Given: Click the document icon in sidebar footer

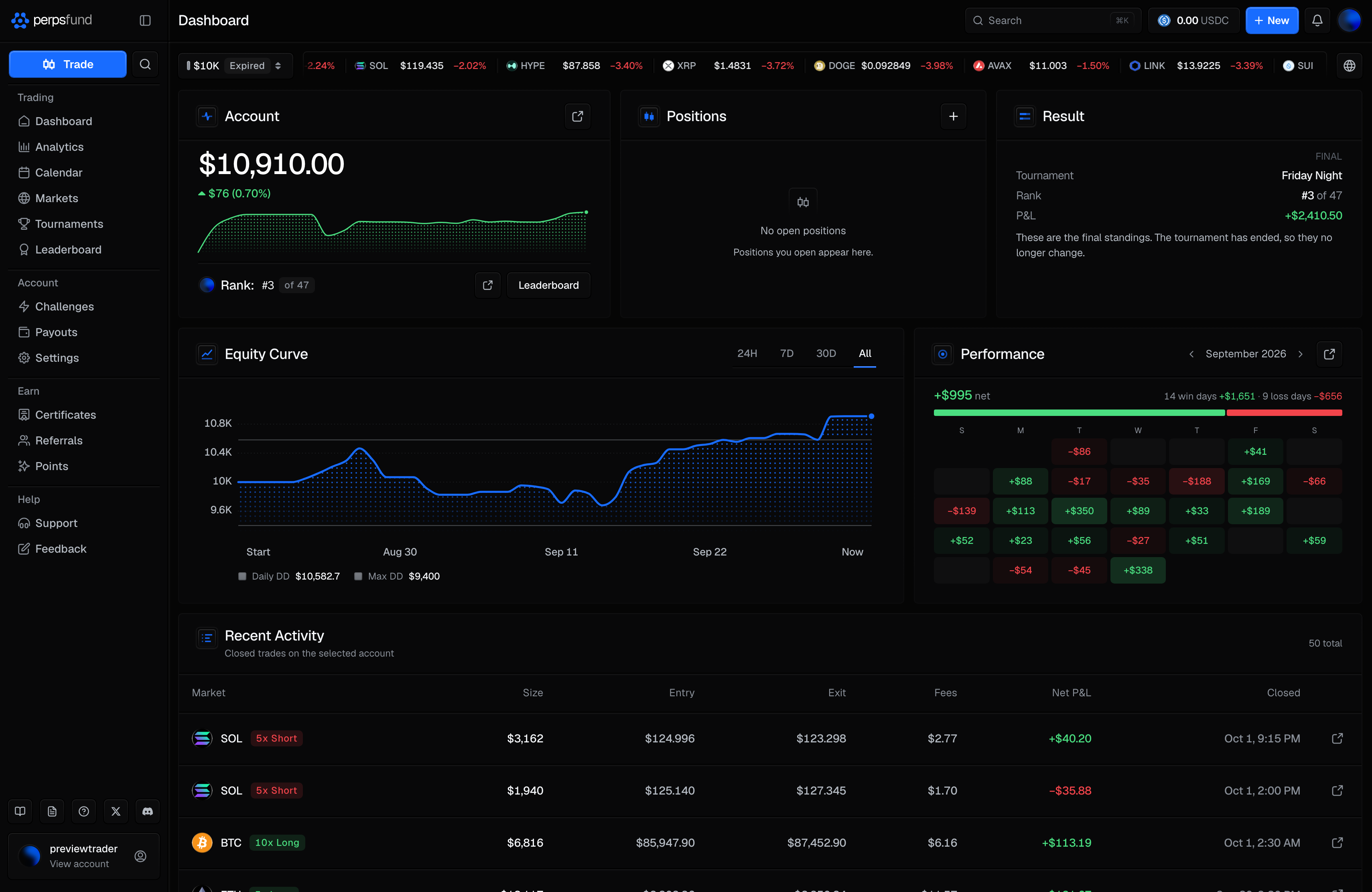Looking at the screenshot, I should 52,811.
